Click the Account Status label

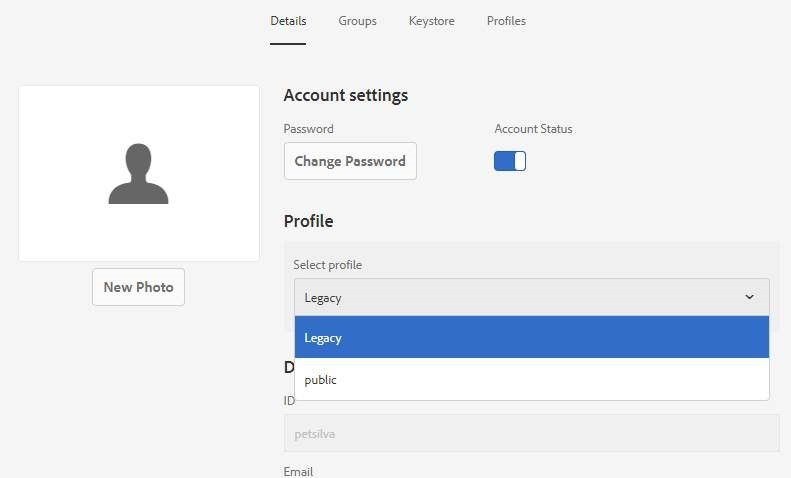[x=533, y=129]
